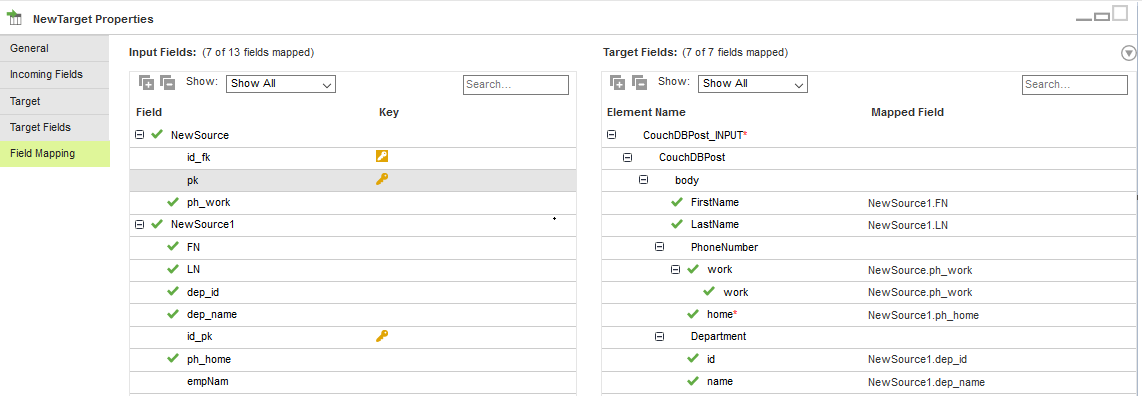
Task: Click green checkmark next to dep_name field
Action: tap(173, 314)
